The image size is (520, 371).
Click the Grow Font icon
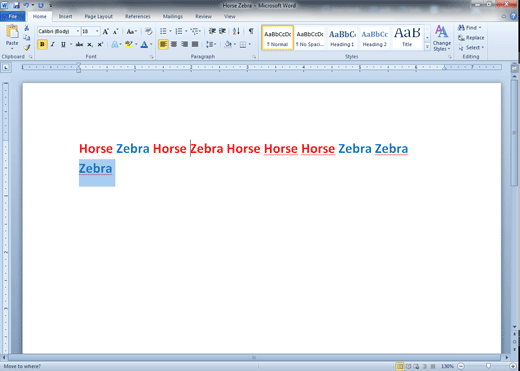point(106,31)
